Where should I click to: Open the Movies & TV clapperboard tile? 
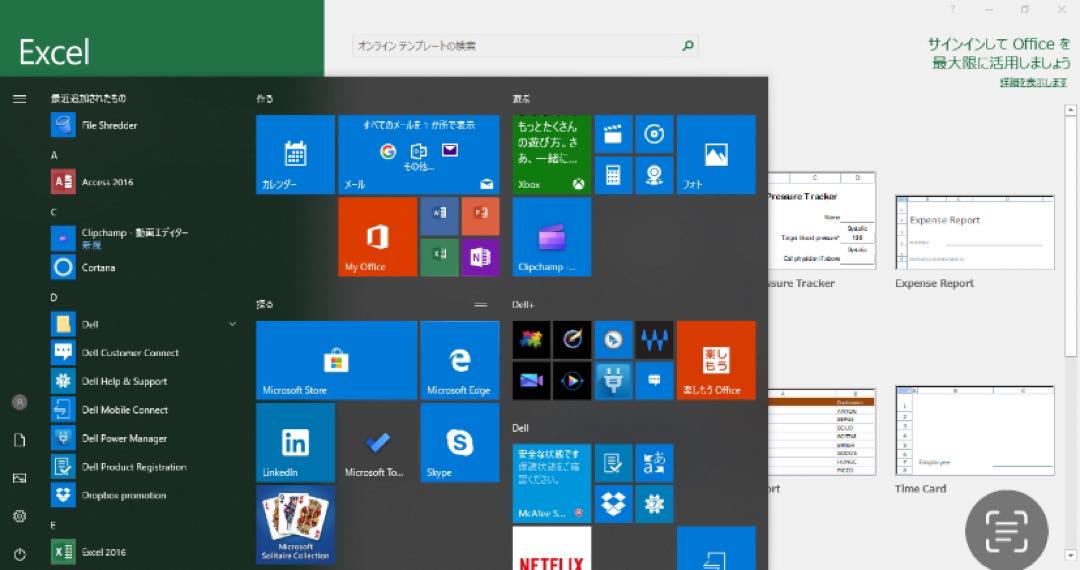(x=613, y=134)
